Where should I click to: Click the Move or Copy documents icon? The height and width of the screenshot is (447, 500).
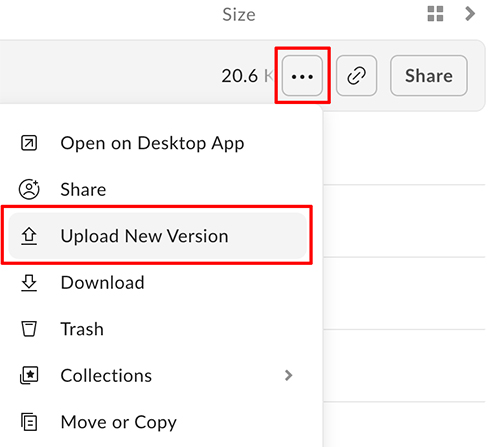click(x=29, y=422)
